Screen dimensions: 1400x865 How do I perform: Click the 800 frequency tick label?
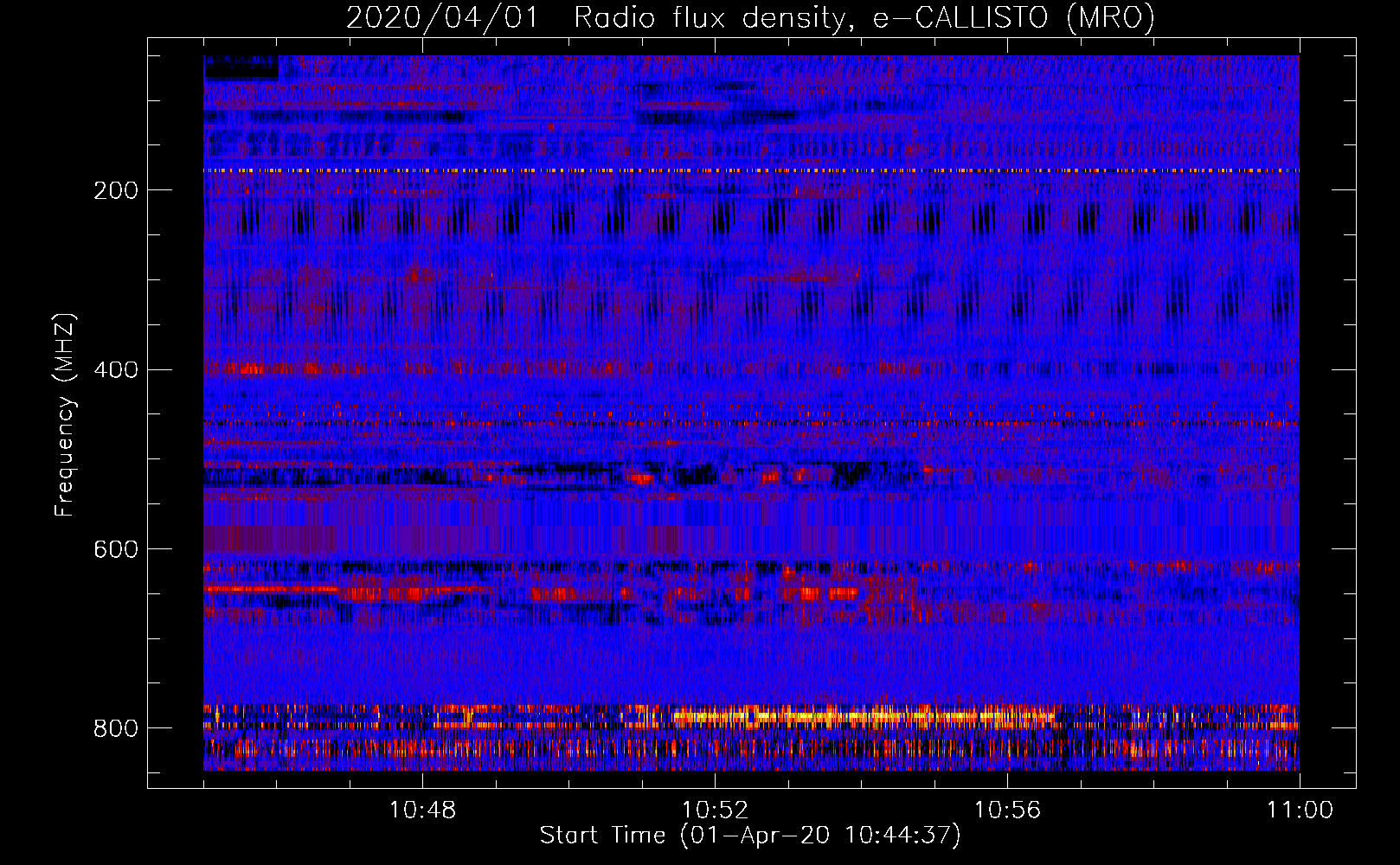click(116, 728)
